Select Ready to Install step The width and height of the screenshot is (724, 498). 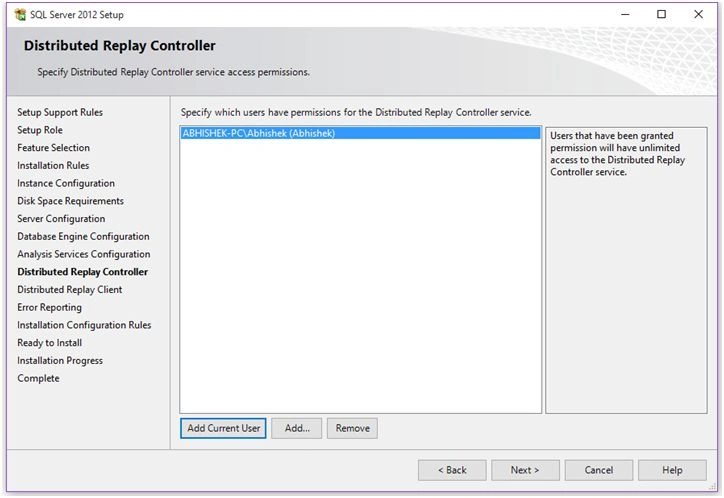click(49, 343)
